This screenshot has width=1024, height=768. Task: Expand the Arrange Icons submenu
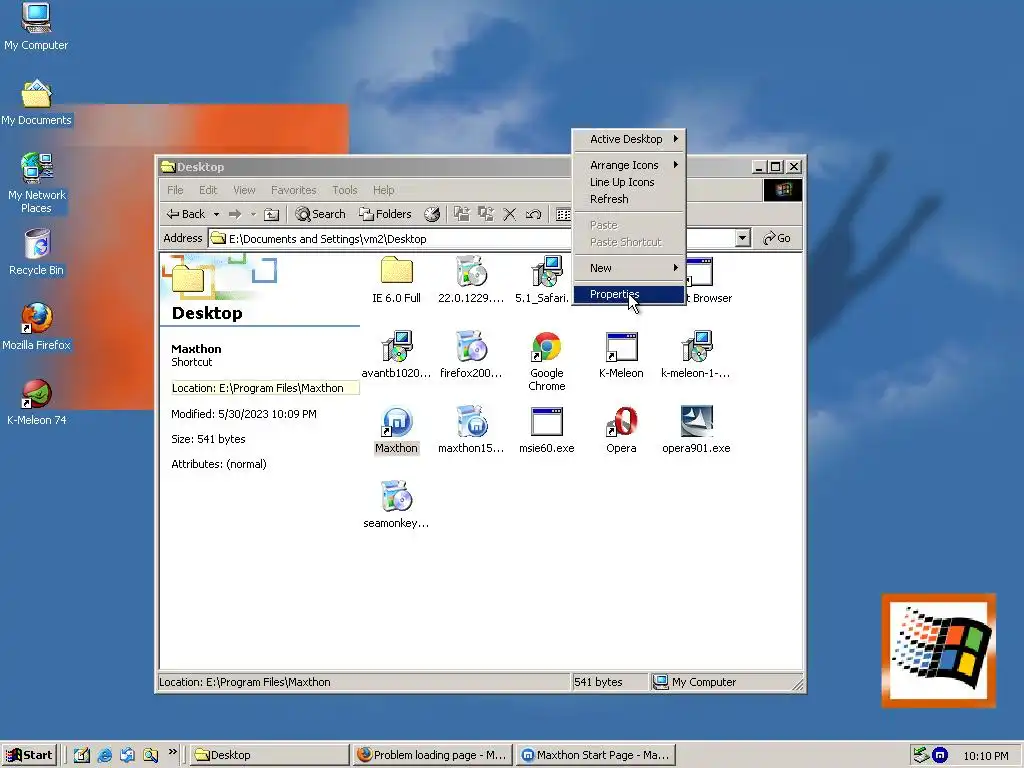[x=629, y=165]
